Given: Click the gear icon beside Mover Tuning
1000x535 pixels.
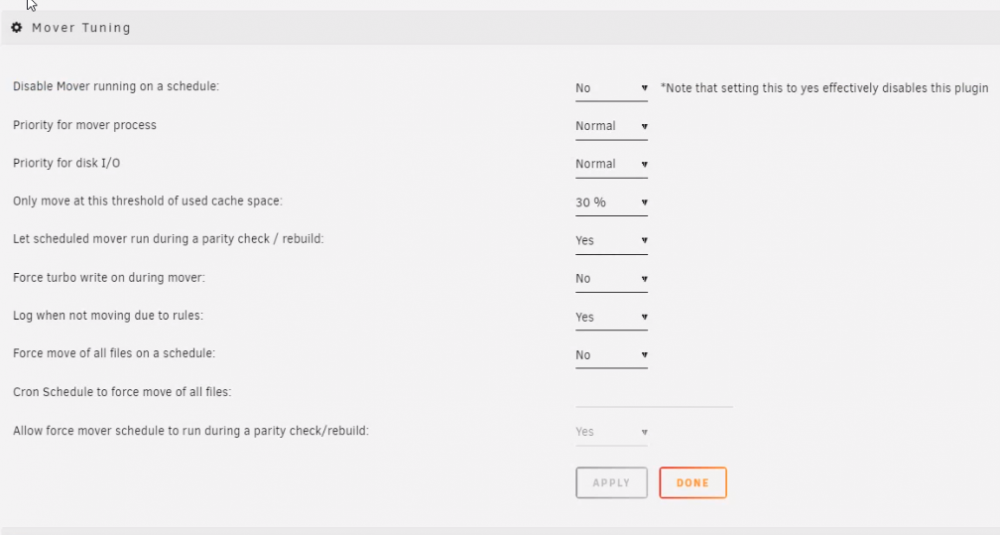Looking at the screenshot, I should 17,27.
